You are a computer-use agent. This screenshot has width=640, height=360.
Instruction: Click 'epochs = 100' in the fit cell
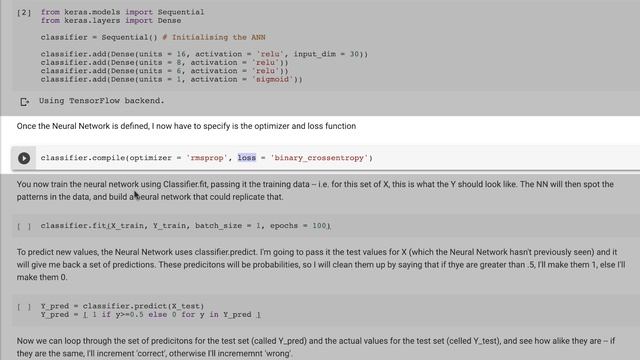(298, 226)
